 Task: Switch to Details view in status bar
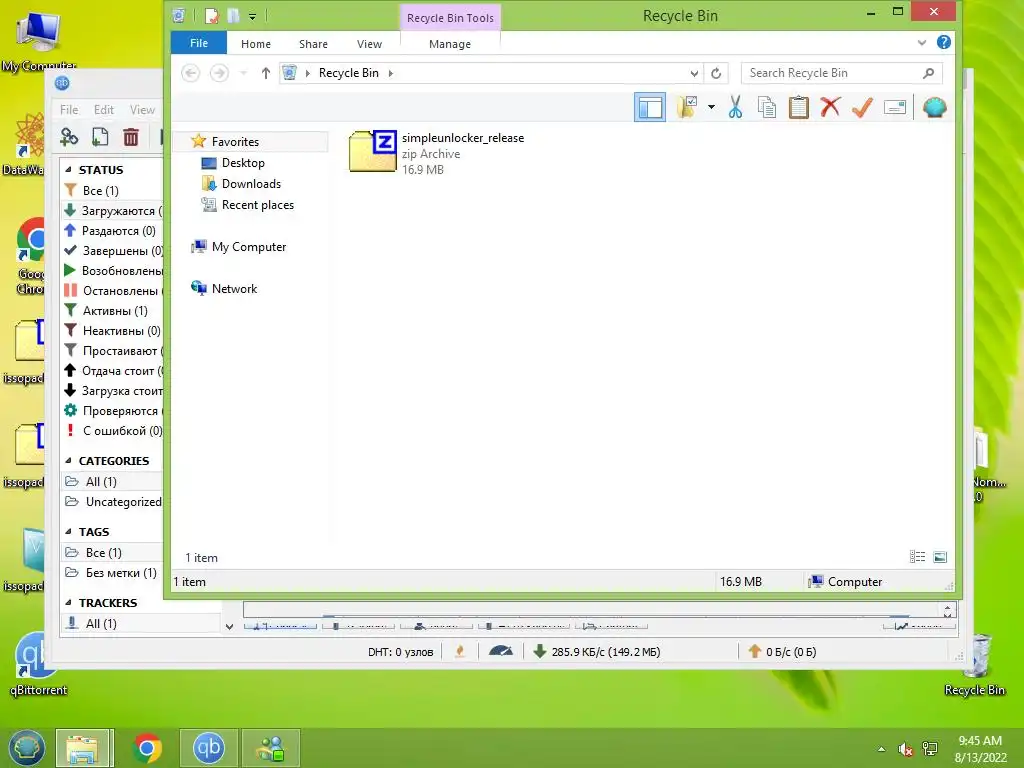(x=917, y=556)
